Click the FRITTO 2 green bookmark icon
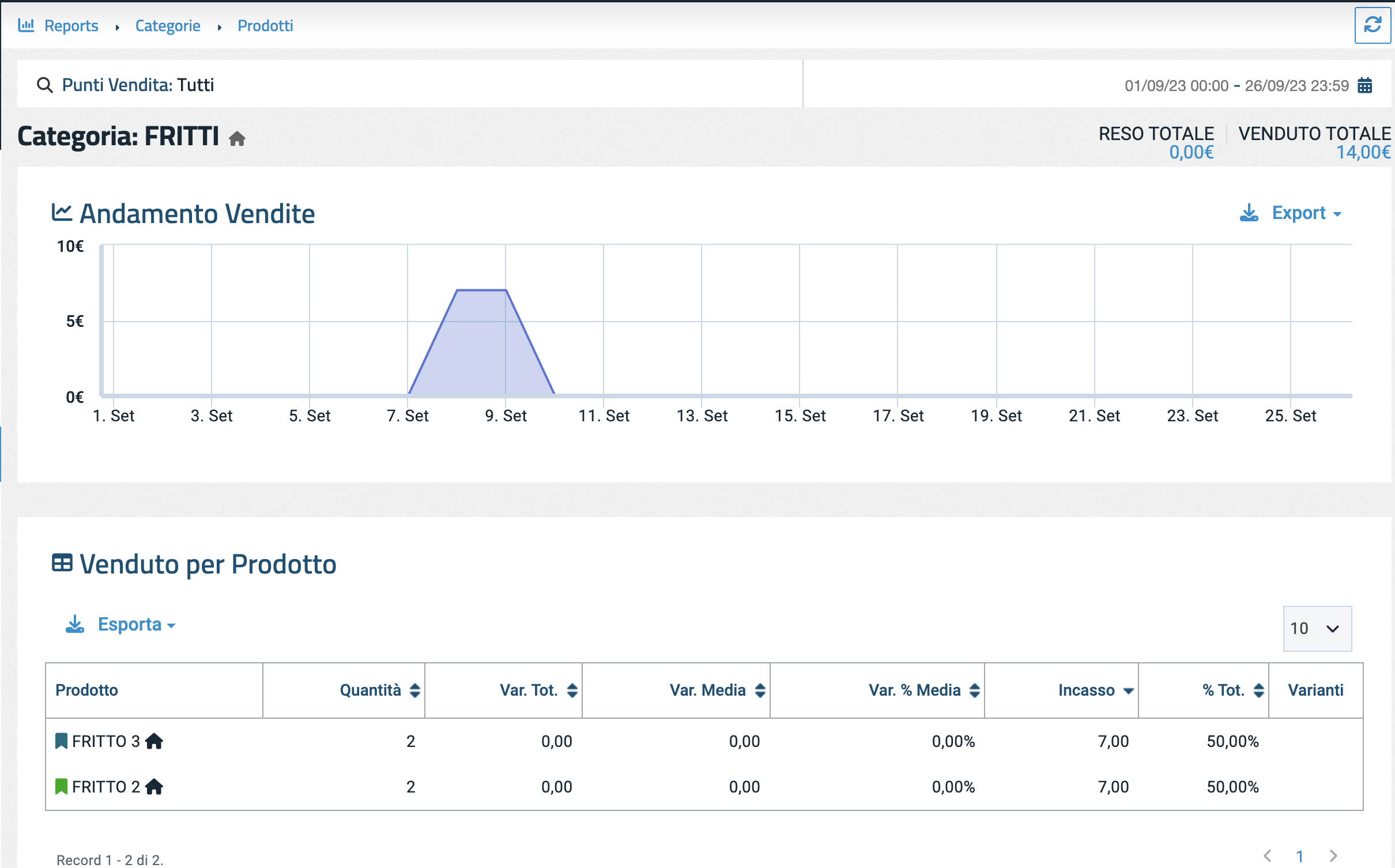1395x868 pixels. pos(61,786)
